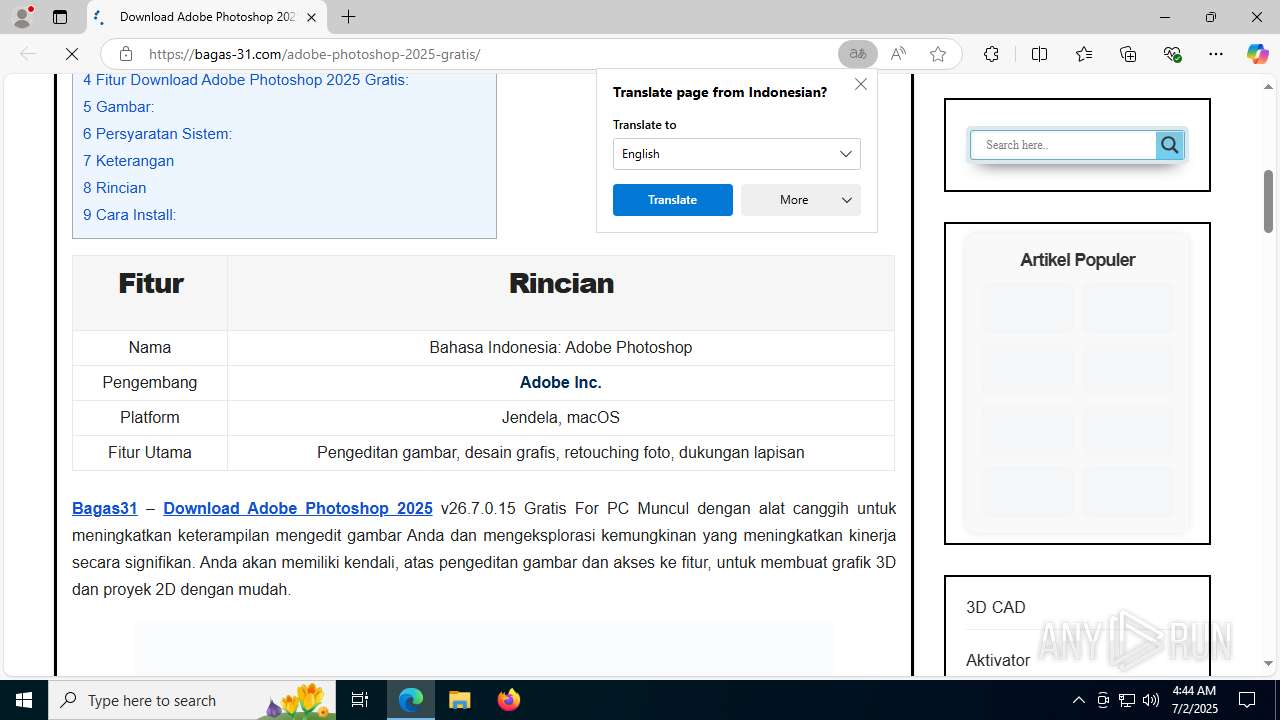
Task: Open the network tray icon
Action: pyautogui.click(x=1126, y=700)
